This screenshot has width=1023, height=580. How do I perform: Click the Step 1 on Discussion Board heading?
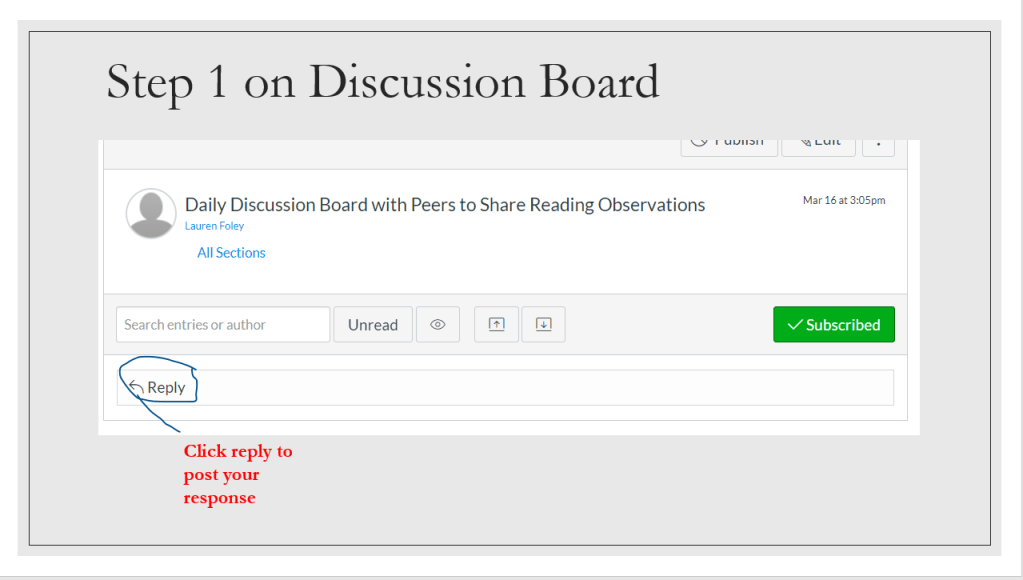point(383,82)
